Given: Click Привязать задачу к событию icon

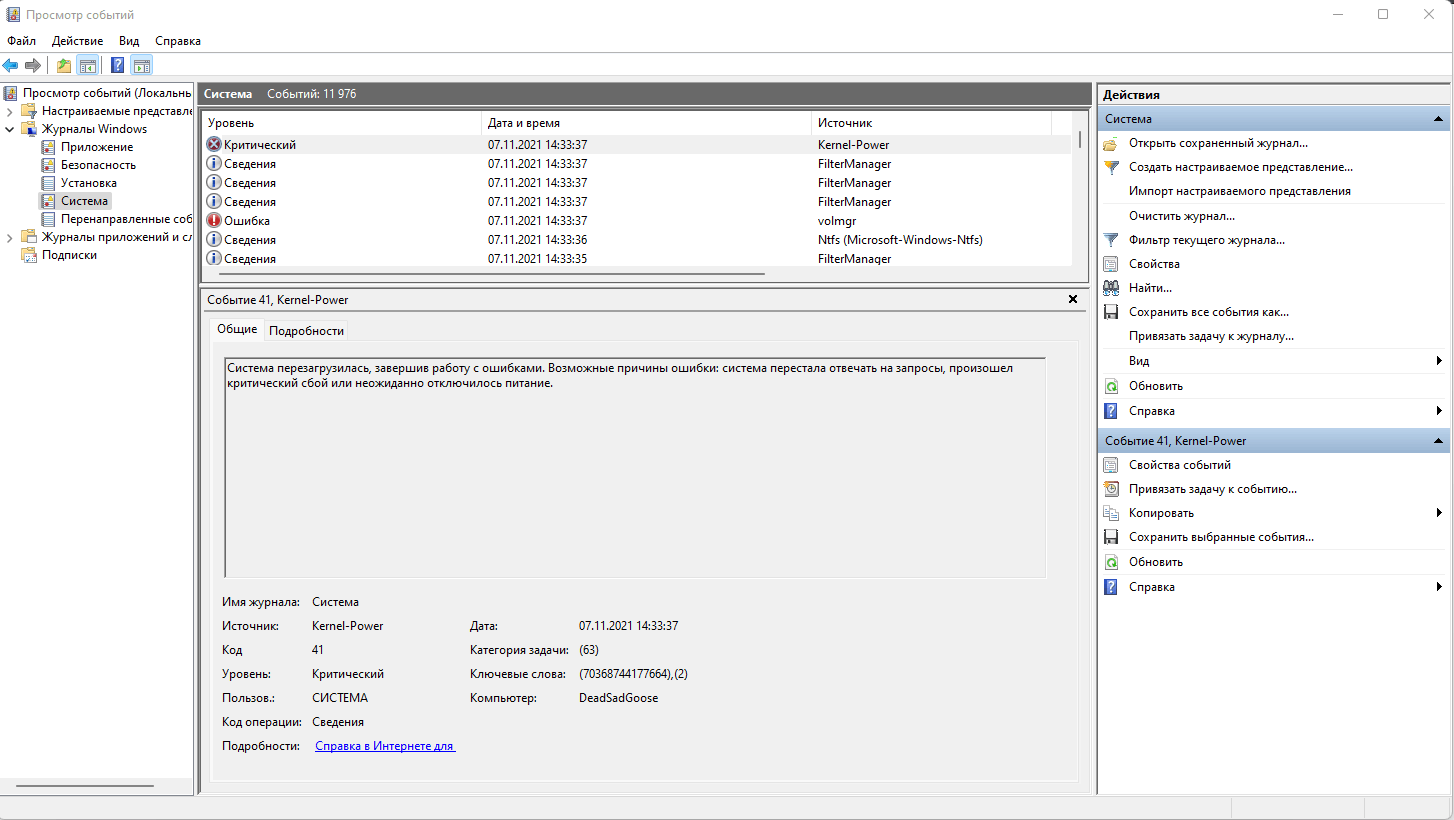Looking at the screenshot, I should pyautogui.click(x=1110, y=489).
